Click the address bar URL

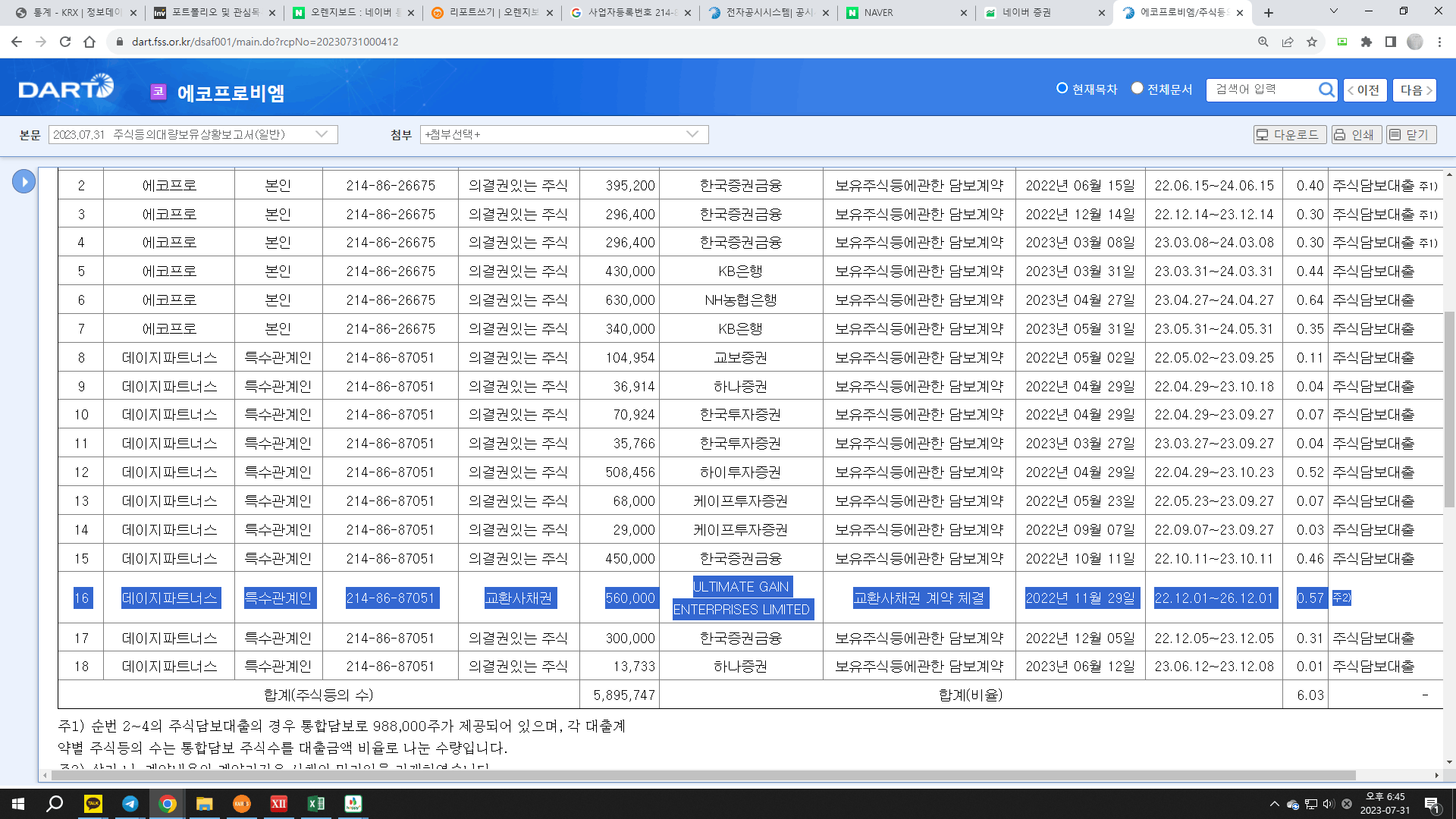[x=265, y=42]
